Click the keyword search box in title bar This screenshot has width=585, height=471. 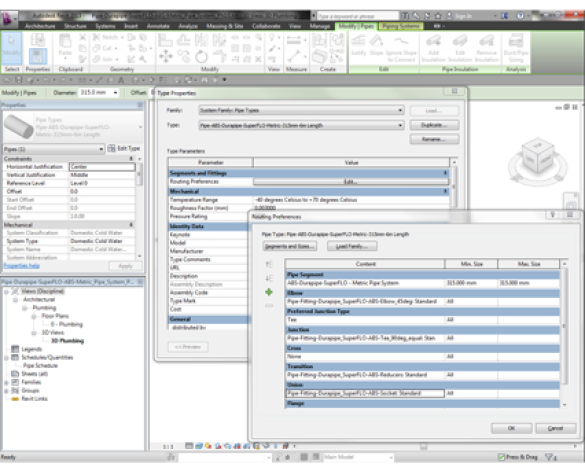pos(357,16)
